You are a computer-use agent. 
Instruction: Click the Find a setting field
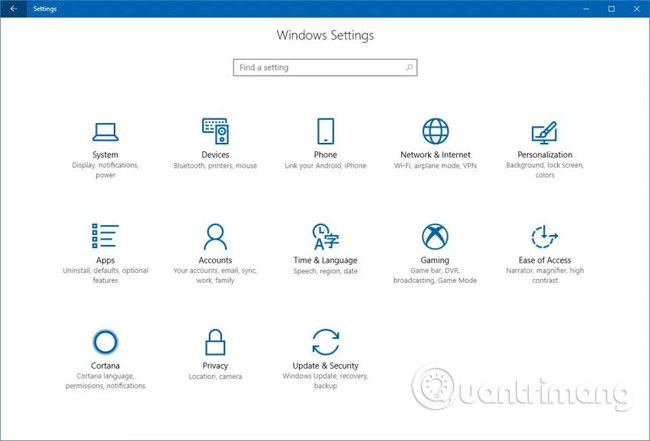tap(325, 67)
